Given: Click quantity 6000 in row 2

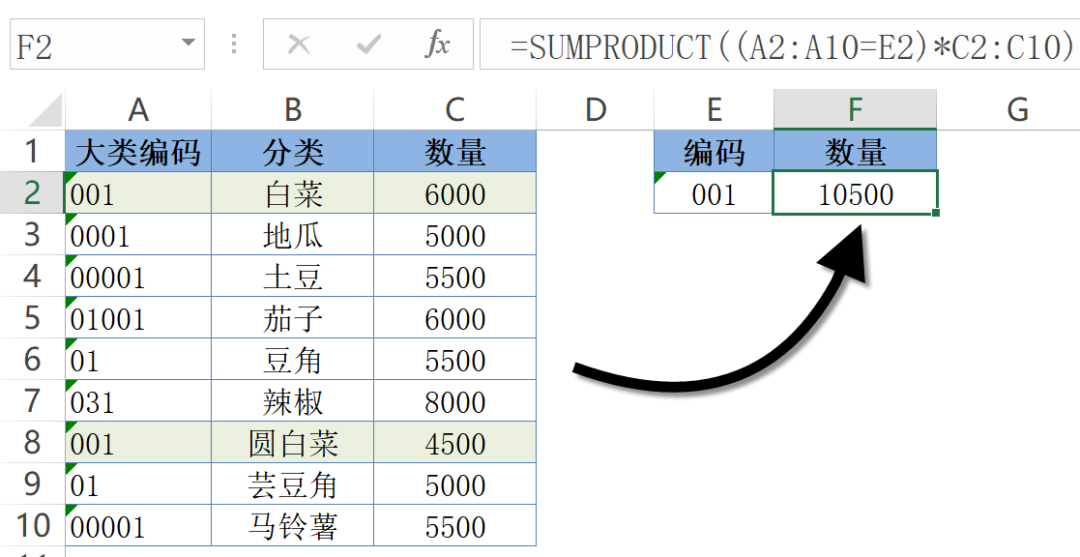Looking at the screenshot, I should (x=455, y=193).
